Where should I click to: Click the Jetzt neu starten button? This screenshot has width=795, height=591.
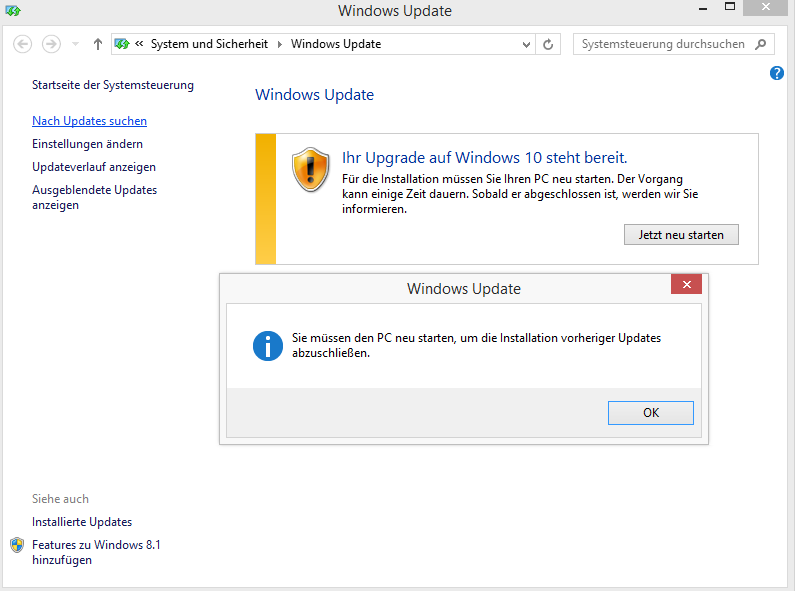click(681, 235)
